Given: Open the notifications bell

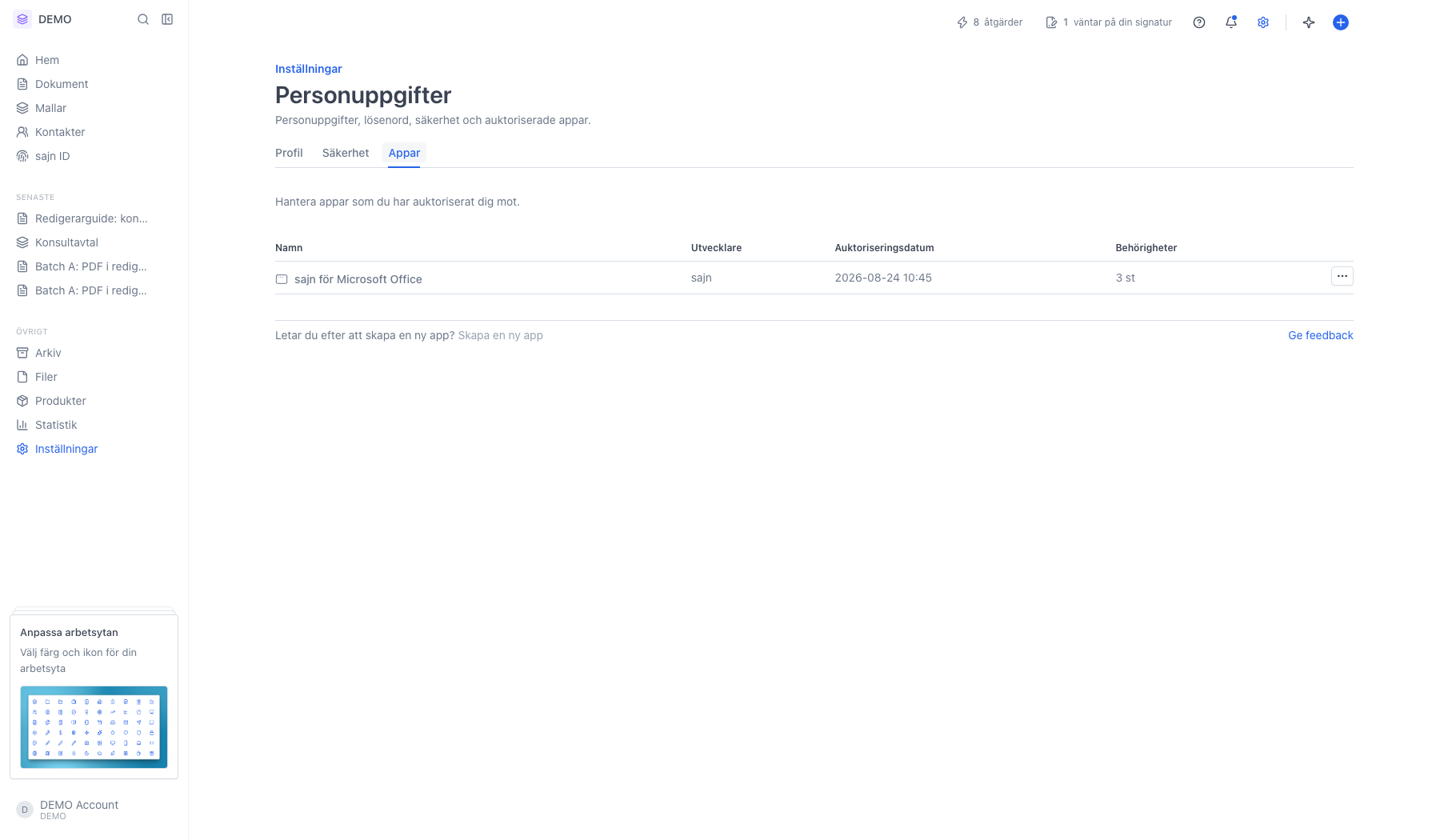Looking at the screenshot, I should tap(1231, 22).
